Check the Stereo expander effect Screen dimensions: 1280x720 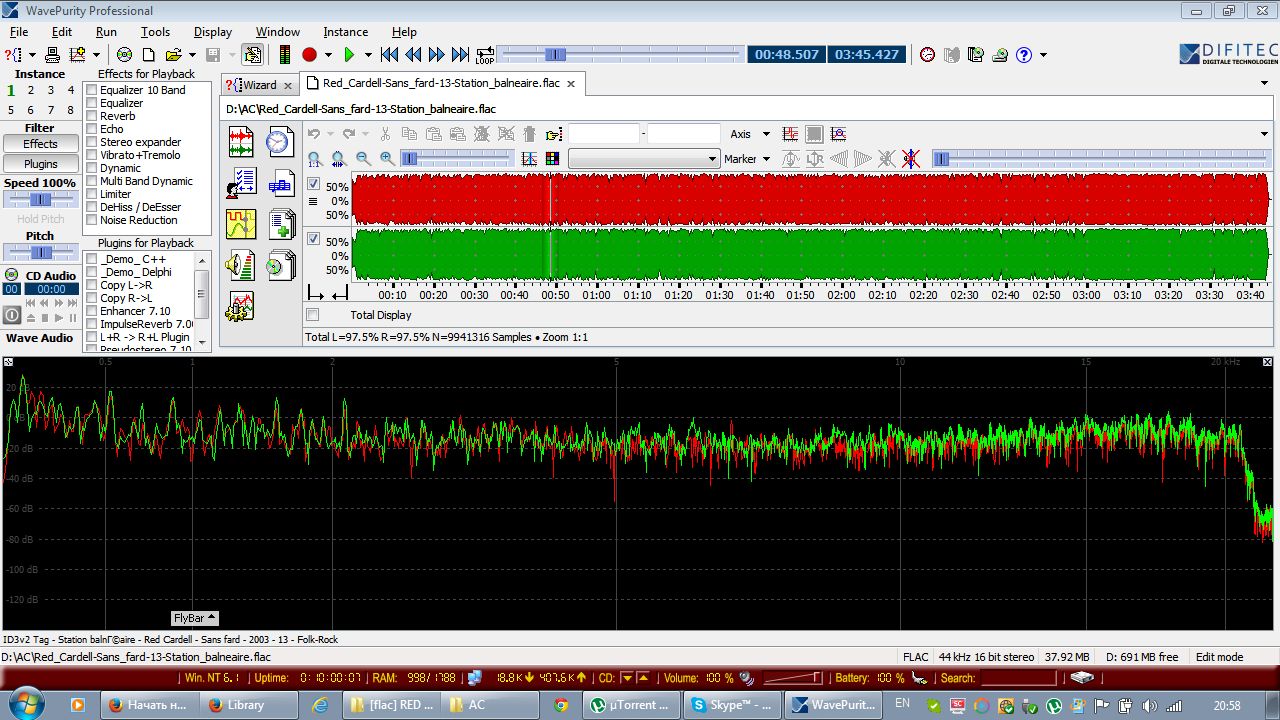(x=92, y=142)
